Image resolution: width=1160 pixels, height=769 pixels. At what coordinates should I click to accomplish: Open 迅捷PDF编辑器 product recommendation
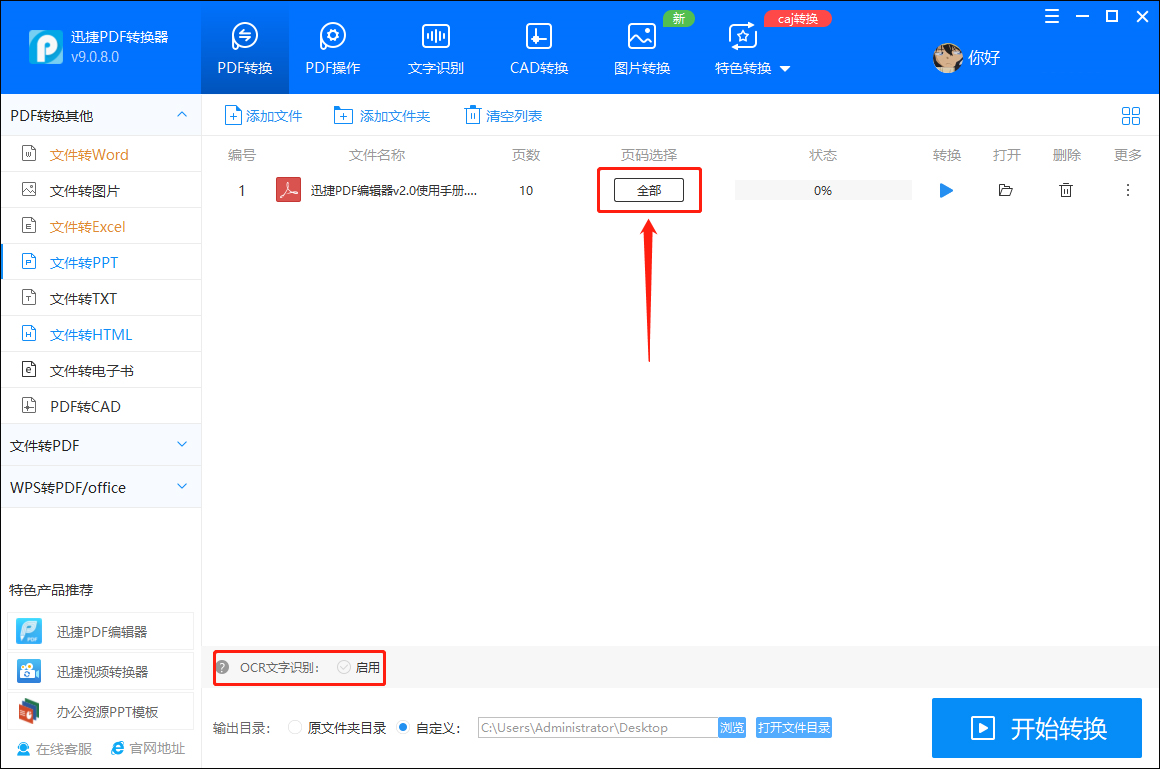tap(101, 631)
